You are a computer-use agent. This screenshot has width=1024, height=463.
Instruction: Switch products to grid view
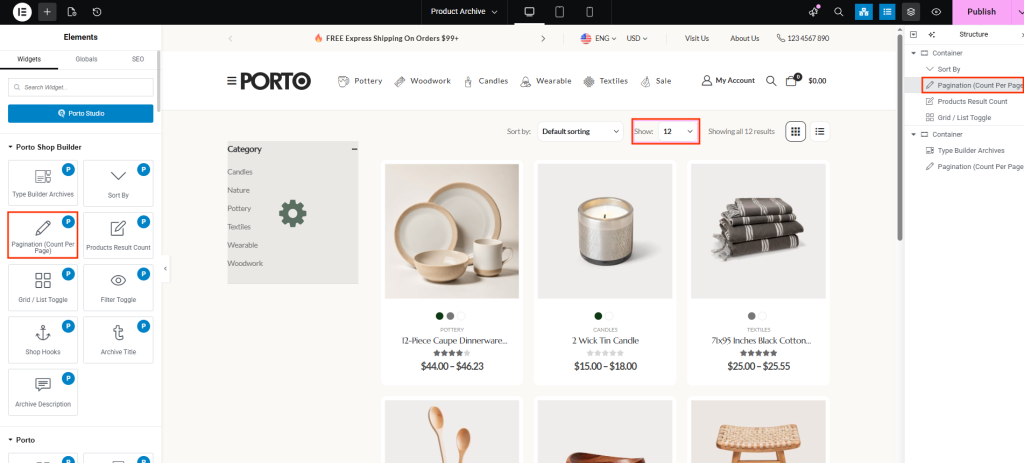796,131
